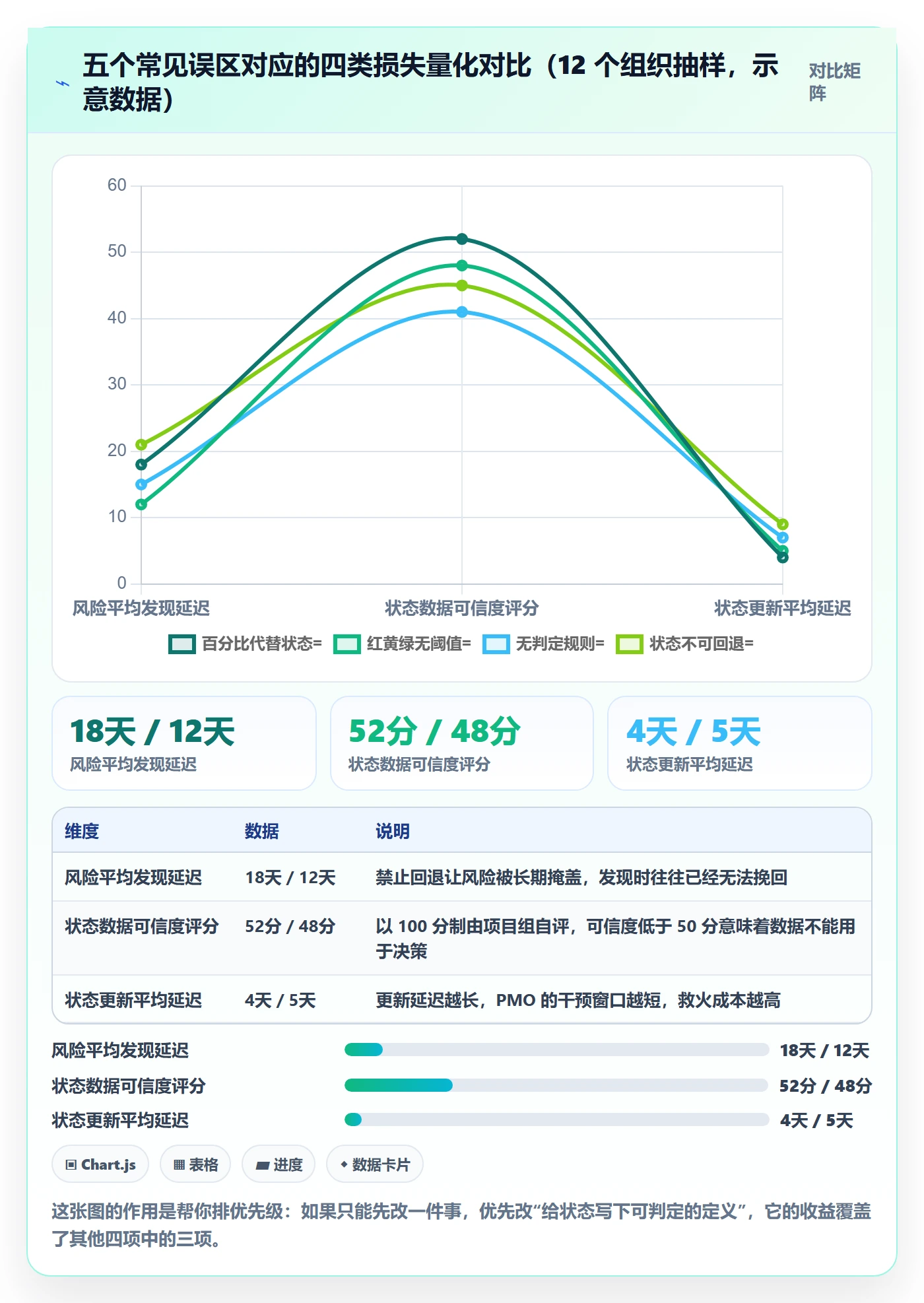This screenshot has width=924, height=1303.
Task: Click the y-axis tick label 60
Action: pos(117,185)
